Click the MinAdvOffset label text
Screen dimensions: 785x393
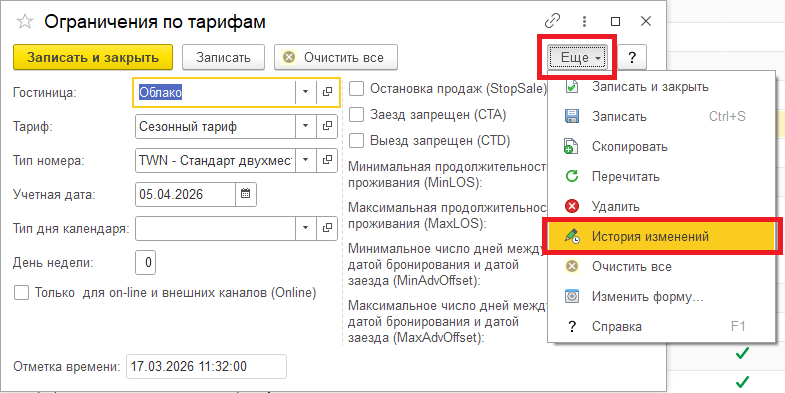pos(446,264)
